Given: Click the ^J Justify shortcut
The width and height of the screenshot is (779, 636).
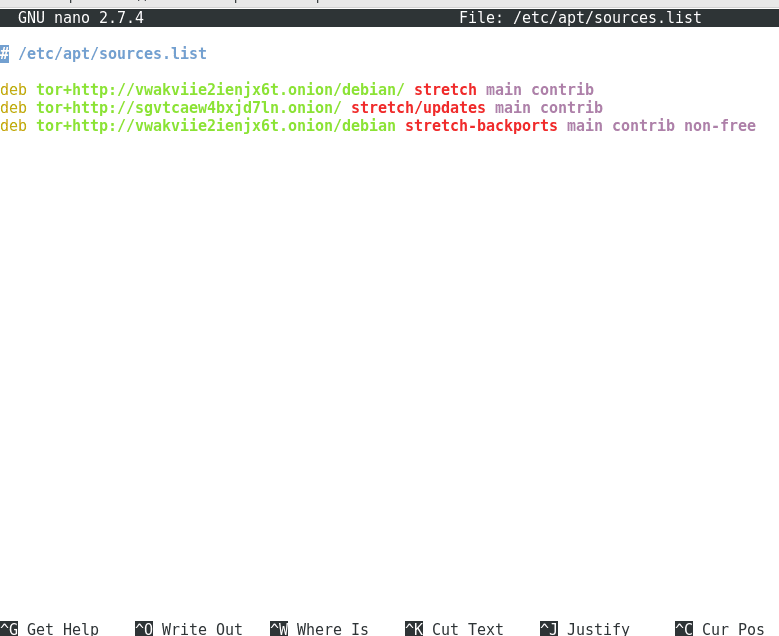Looking at the screenshot, I should 585,629.
